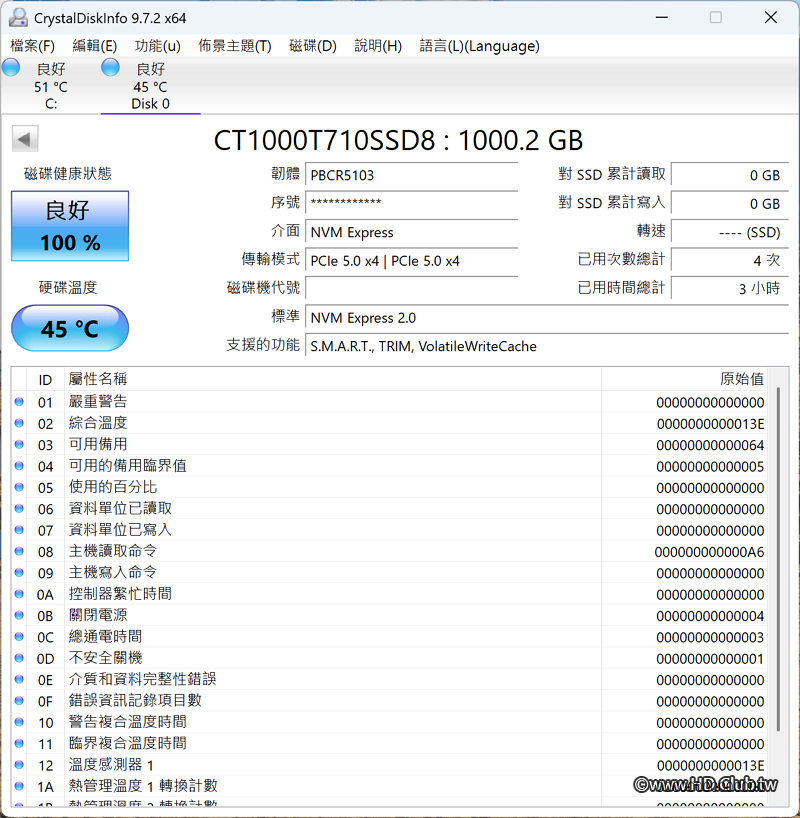800x818 pixels.
Task: Click the 對 SSD 累計寫入 value 0 GB
Action: point(730,203)
